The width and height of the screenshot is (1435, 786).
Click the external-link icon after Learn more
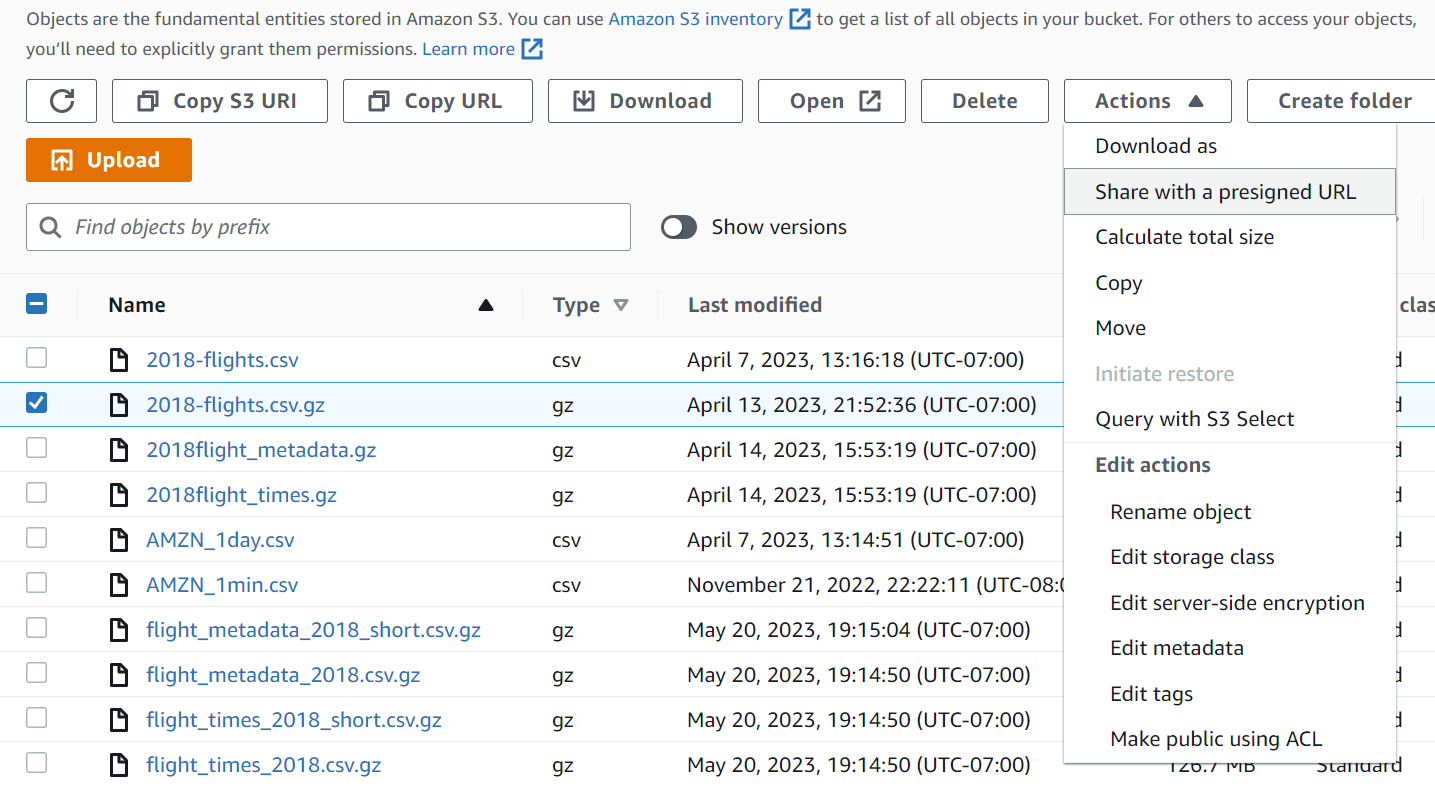[531, 48]
